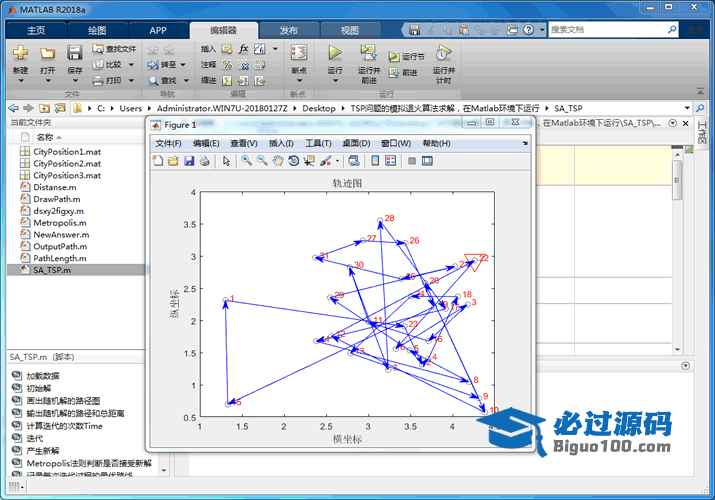The image size is (715, 500).
Task: Open the Run (运行) dropdown arrow
Action: coord(335,81)
